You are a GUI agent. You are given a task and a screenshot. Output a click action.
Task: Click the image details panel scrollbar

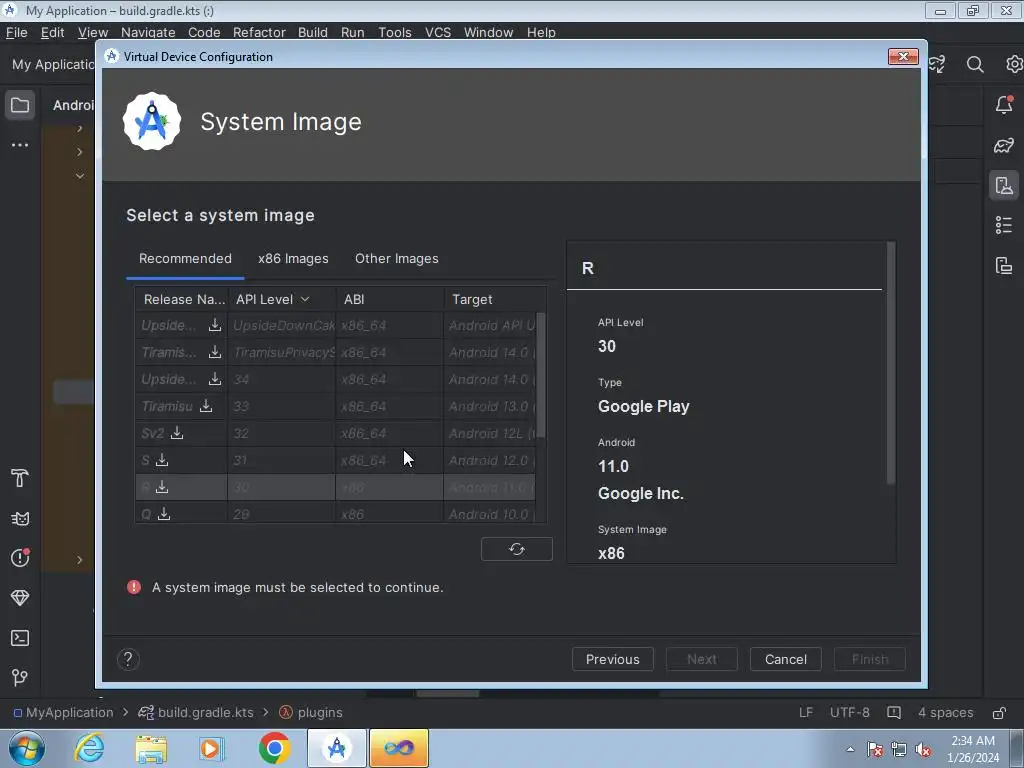pos(891,363)
